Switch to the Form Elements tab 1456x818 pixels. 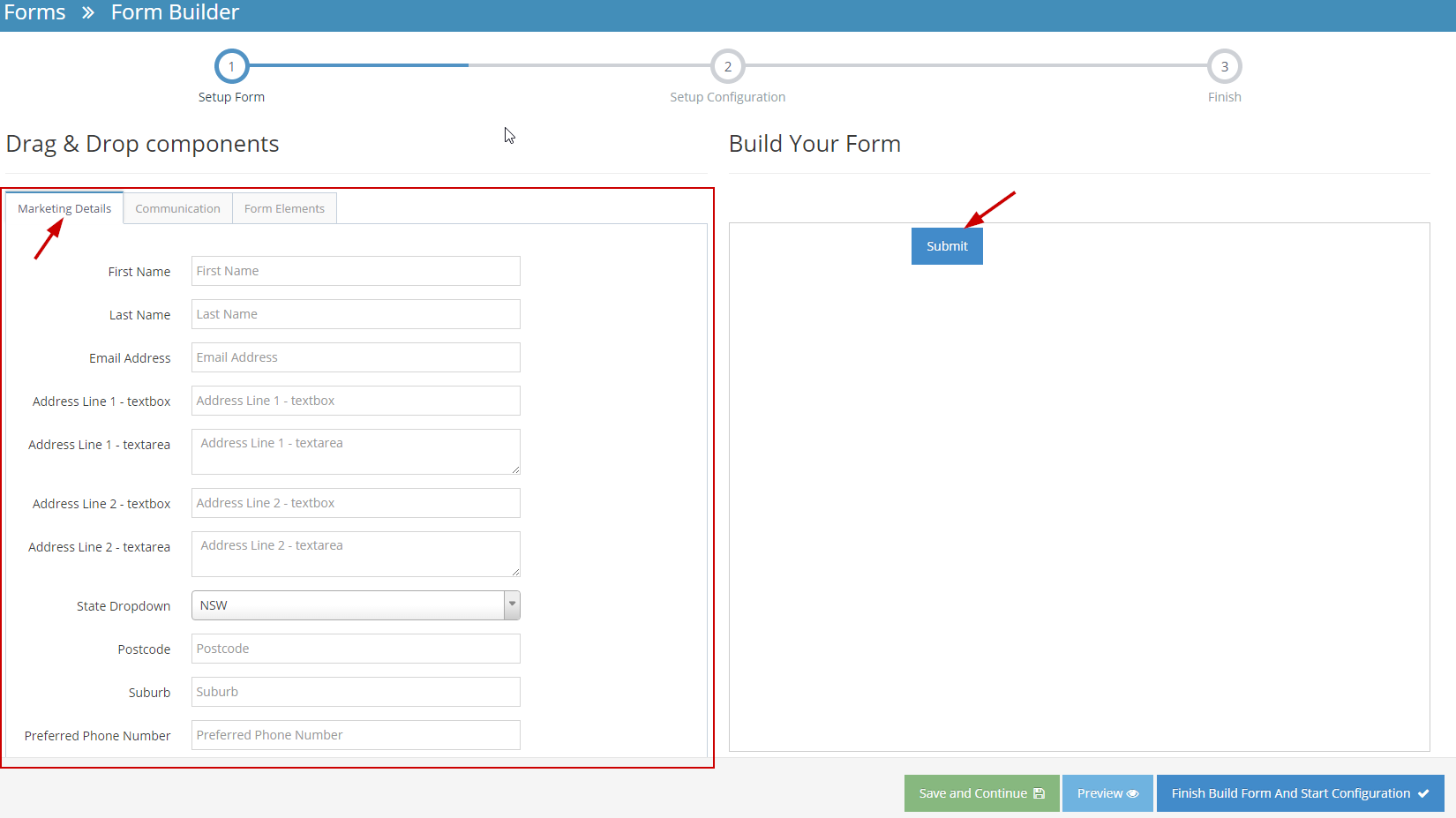284,207
